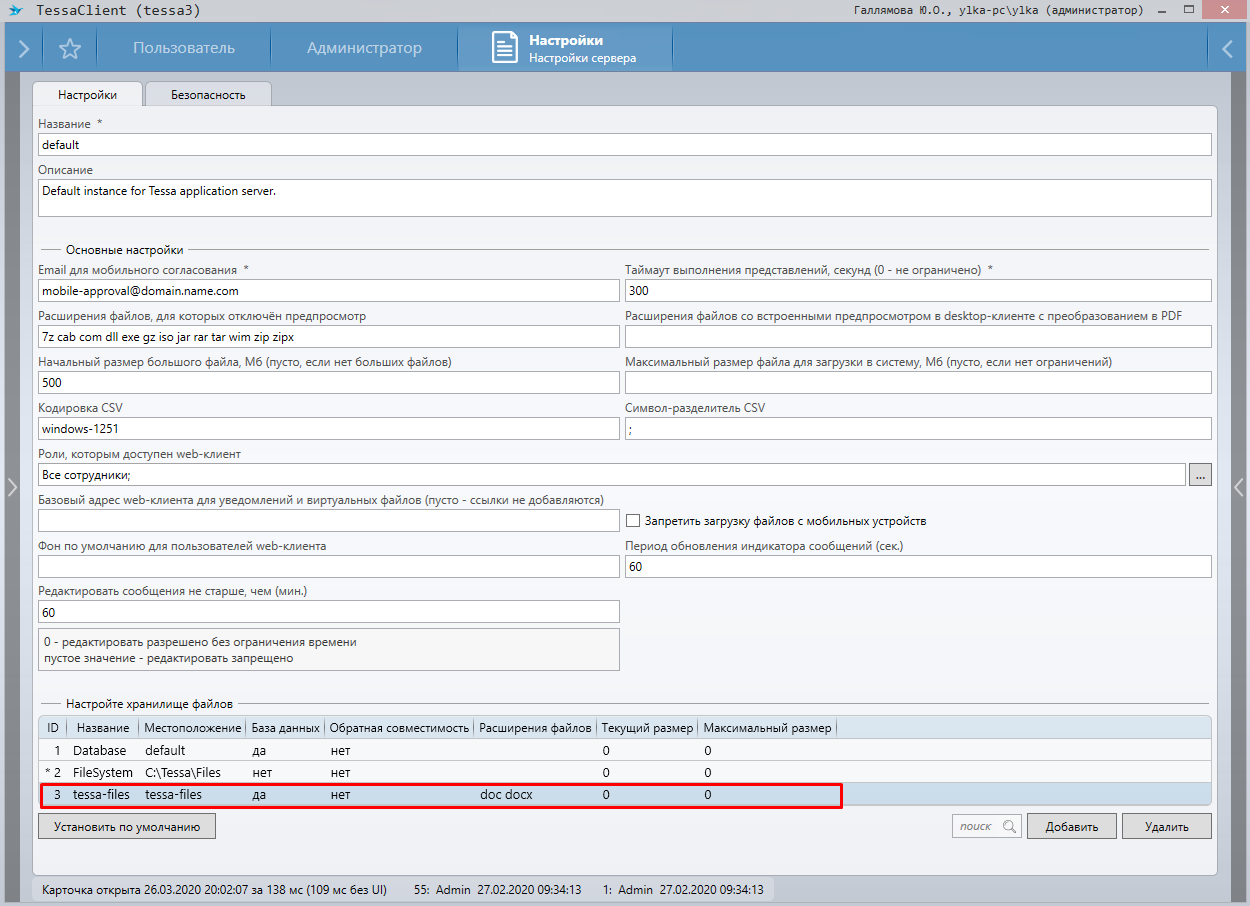Click the server settings document icon
Screen dimensions: 1250x906
click(x=505, y=48)
